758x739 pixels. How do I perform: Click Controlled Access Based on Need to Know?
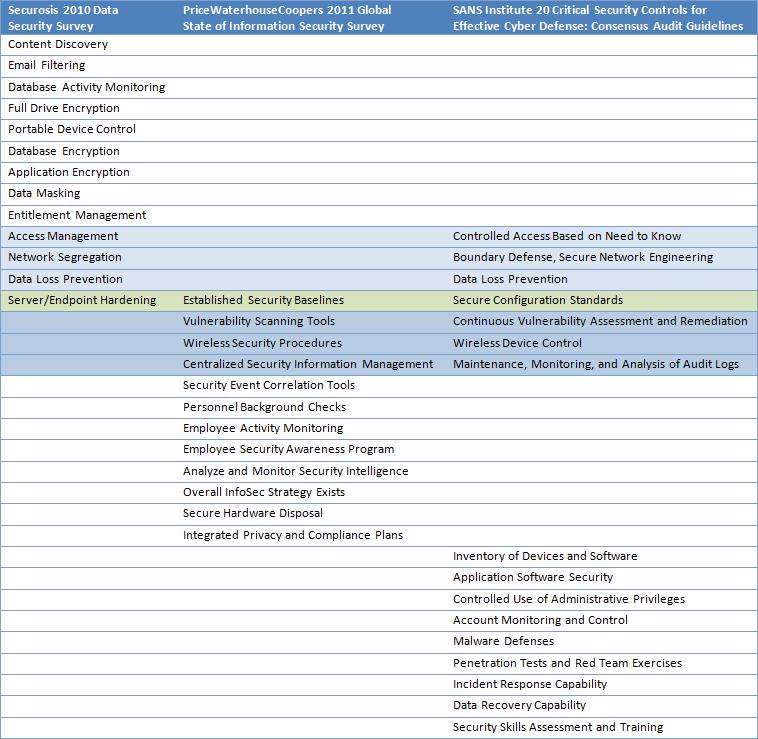pos(567,236)
